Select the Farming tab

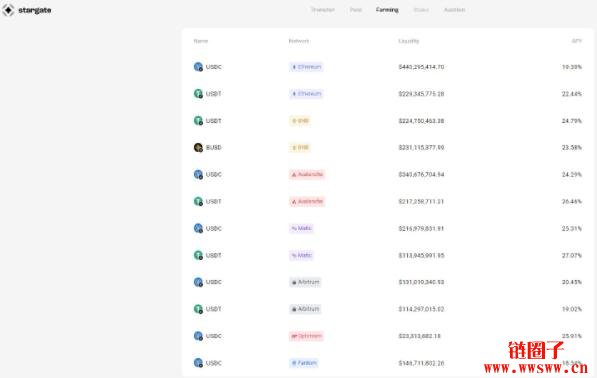point(387,10)
